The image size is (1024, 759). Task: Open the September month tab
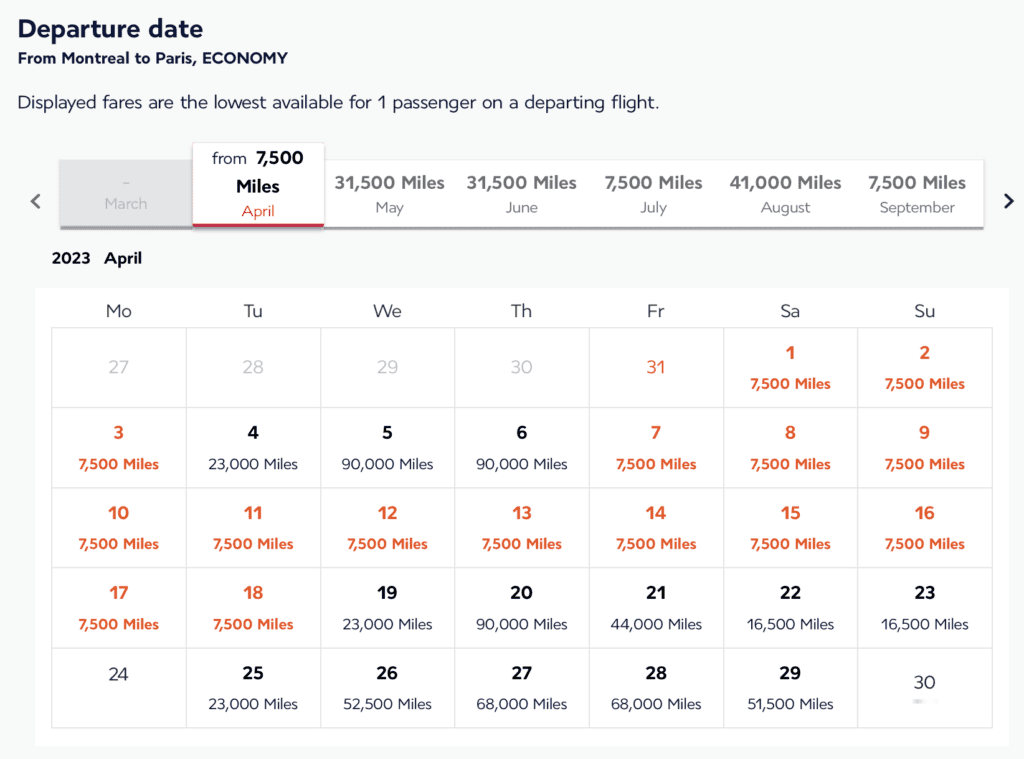tap(917, 194)
